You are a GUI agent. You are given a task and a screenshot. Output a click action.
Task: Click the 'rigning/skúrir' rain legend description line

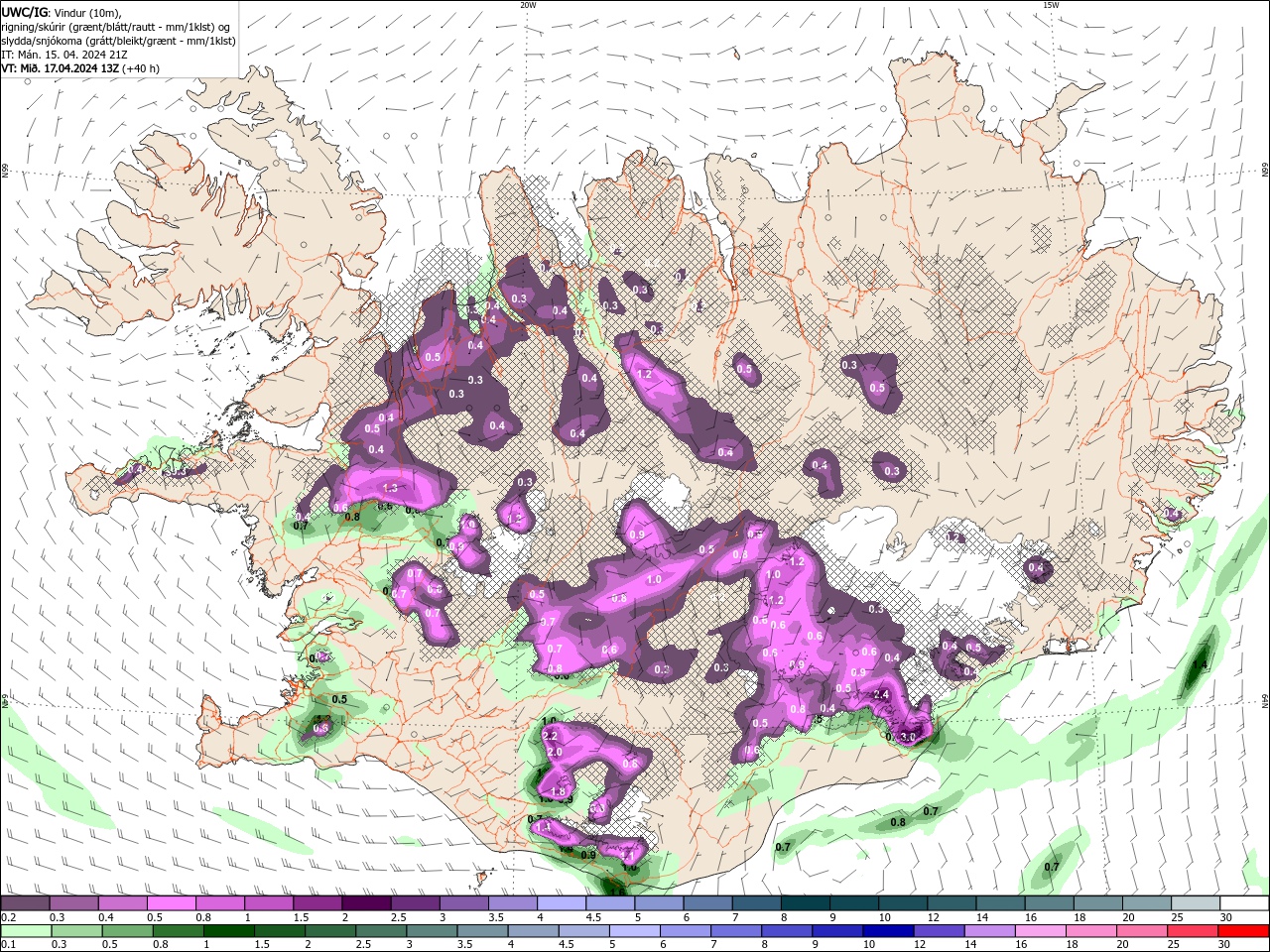tap(116, 27)
